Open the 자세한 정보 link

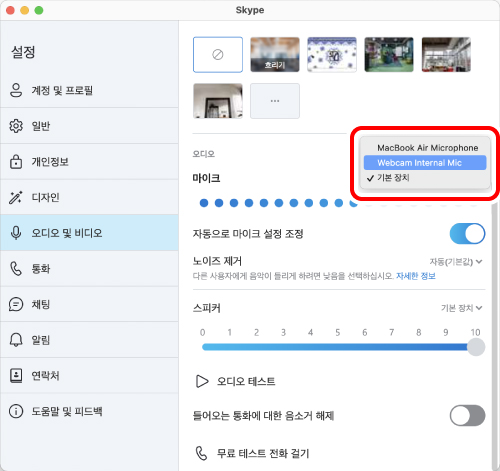point(416,276)
